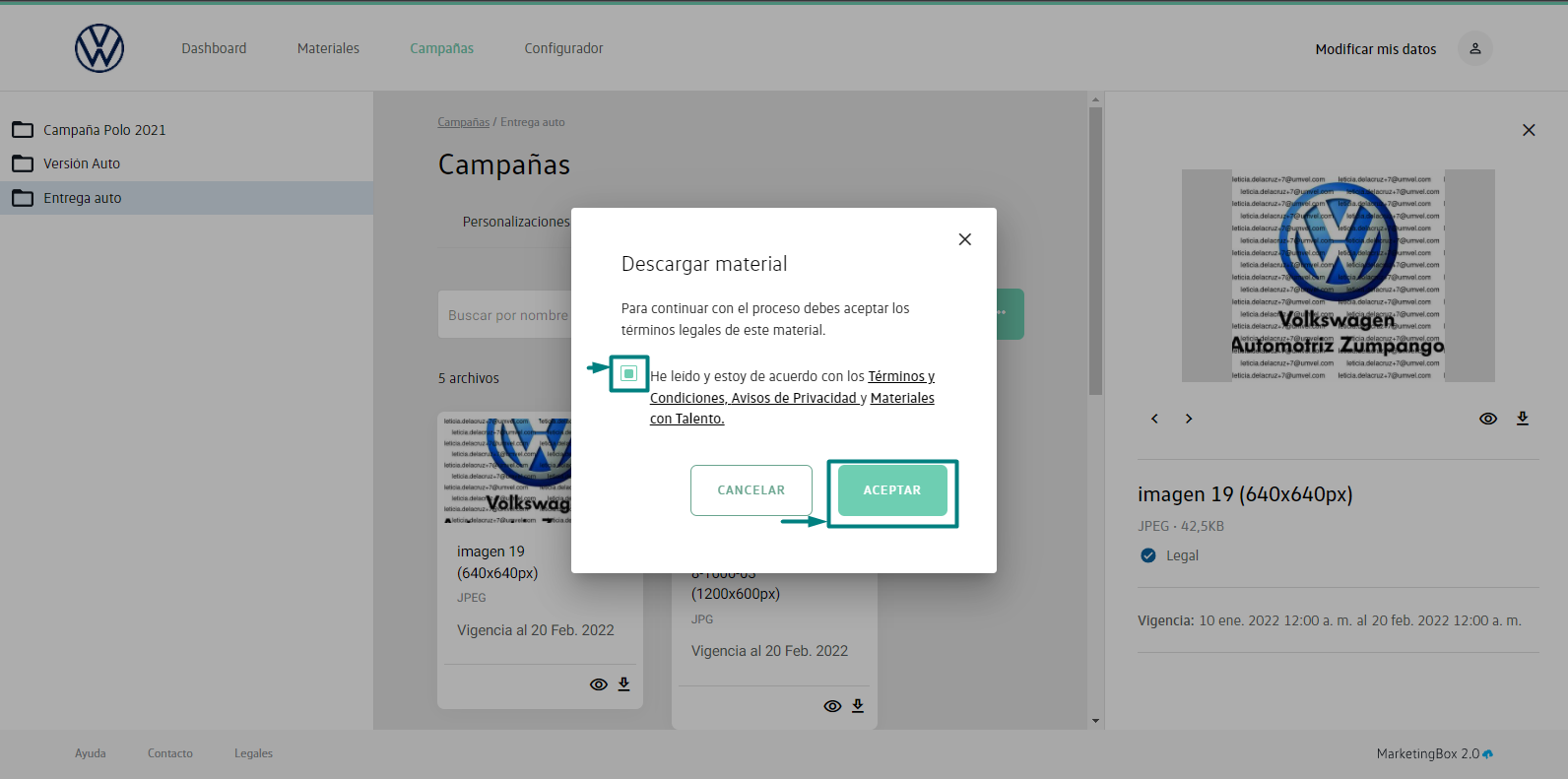Check the terms agreement checkbox
Image resolution: width=1568 pixels, height=779 pixels.
pyautogui.click(x=628, y=373)
